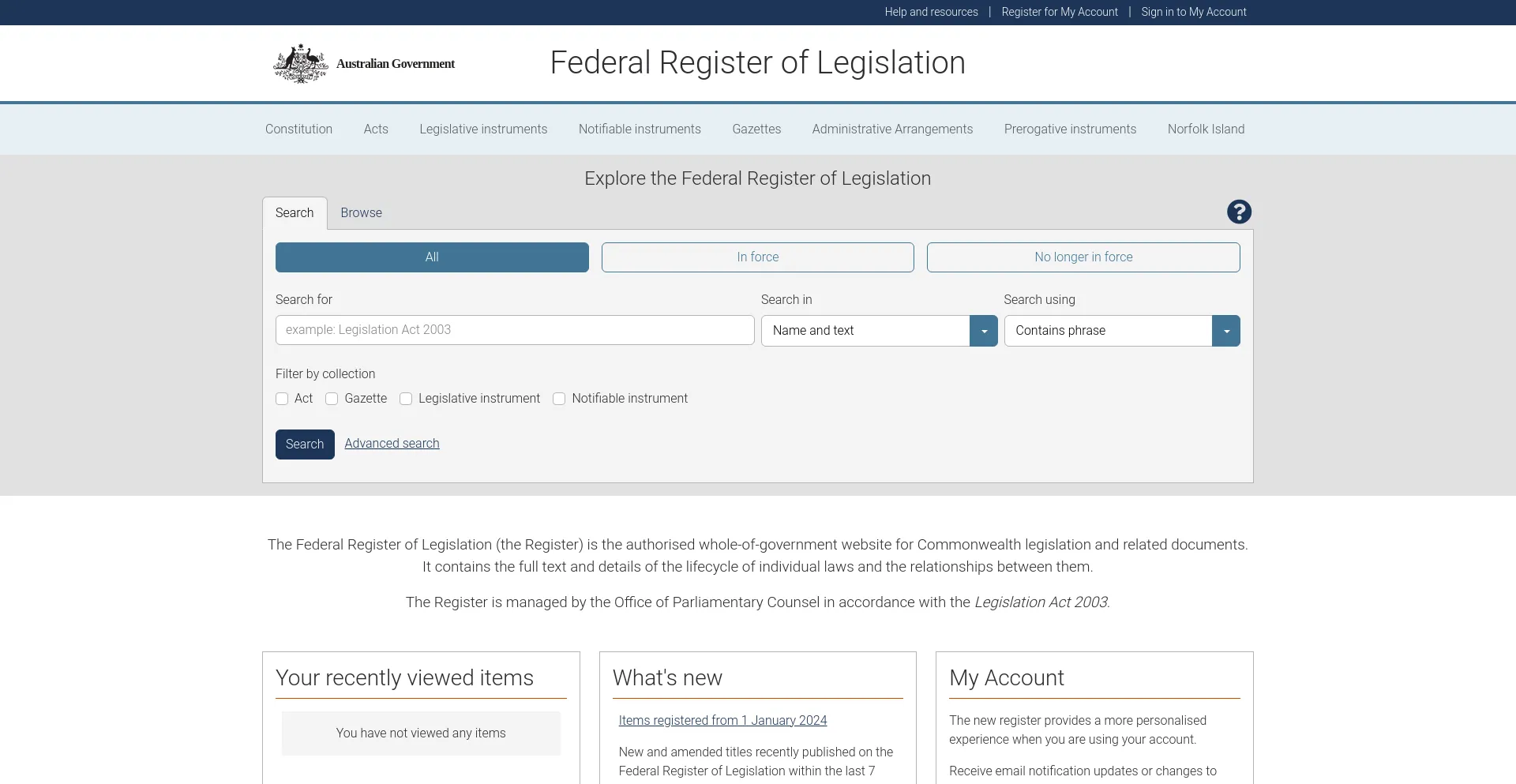Viewport: 1516px width, 784px height.
Task: Open the Constitution menu item
Action: 298,129
